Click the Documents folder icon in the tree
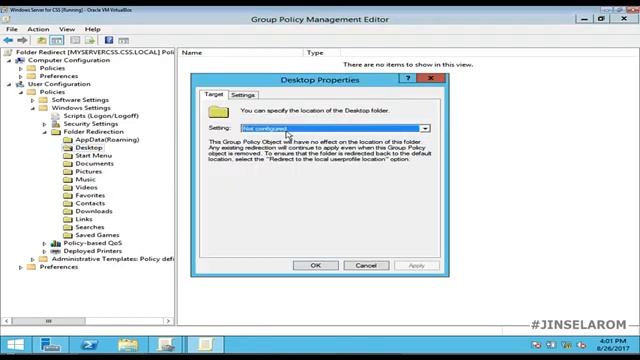The width and height of the screenshot is (640, 360). tap(68, 164)
